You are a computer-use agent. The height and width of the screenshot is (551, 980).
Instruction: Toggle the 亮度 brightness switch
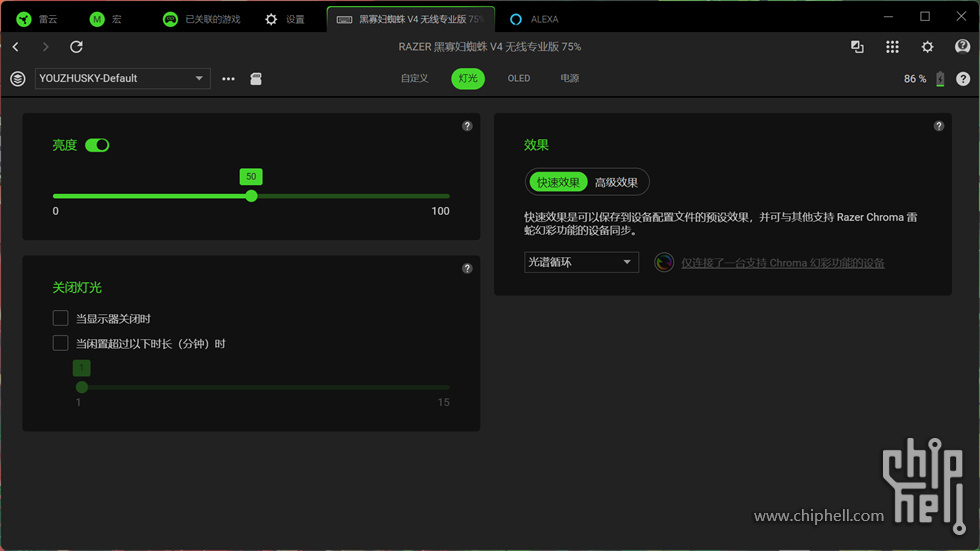pyautogui.click(x=97, y=145)
